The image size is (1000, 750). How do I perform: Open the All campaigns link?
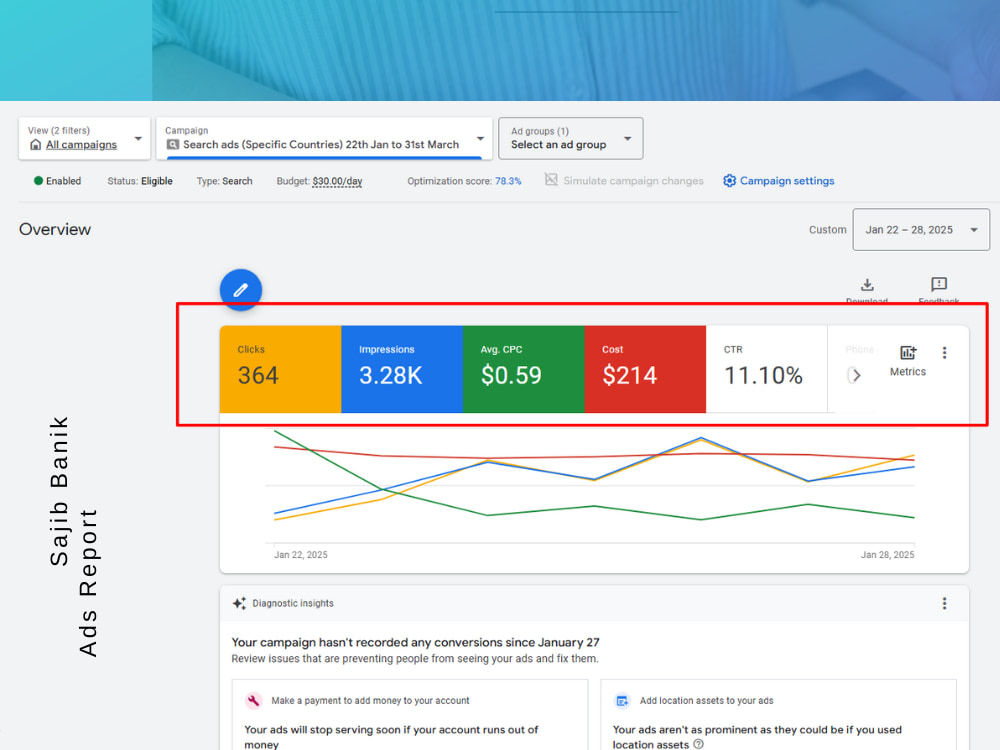[82, 145]
